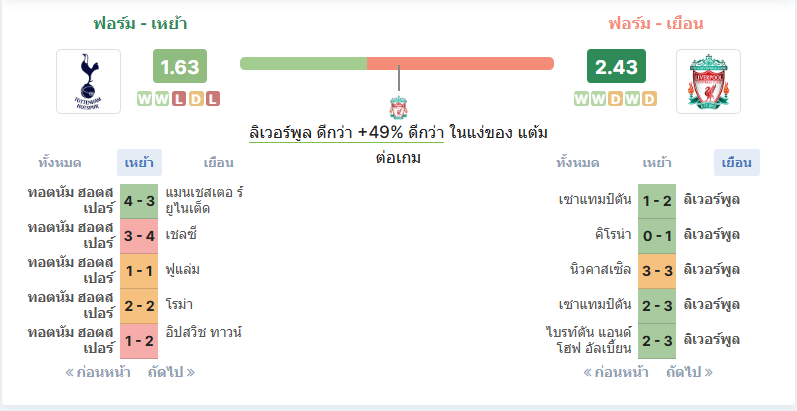Switch to เหย้า tab in Liverpool section
This screenshot has width=797, height=411.
point(657,163)
